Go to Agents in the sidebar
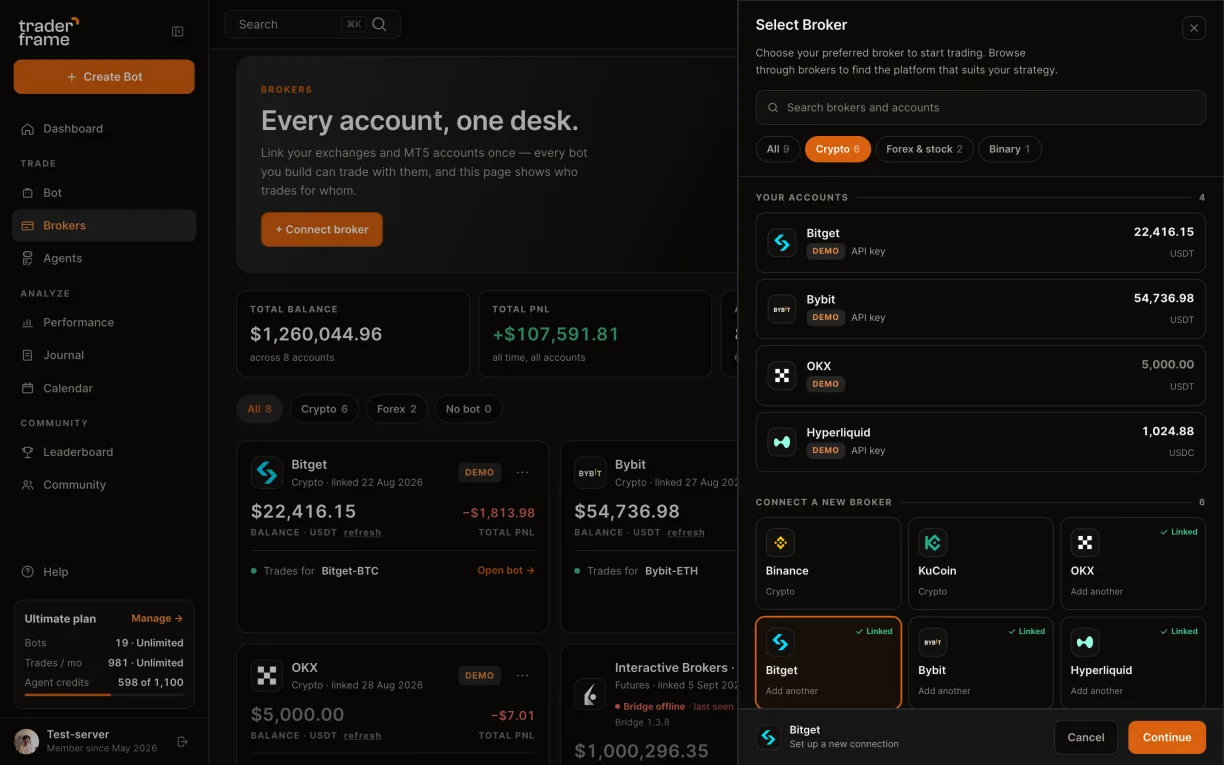1224x765 pixels. tap(104, 258)
